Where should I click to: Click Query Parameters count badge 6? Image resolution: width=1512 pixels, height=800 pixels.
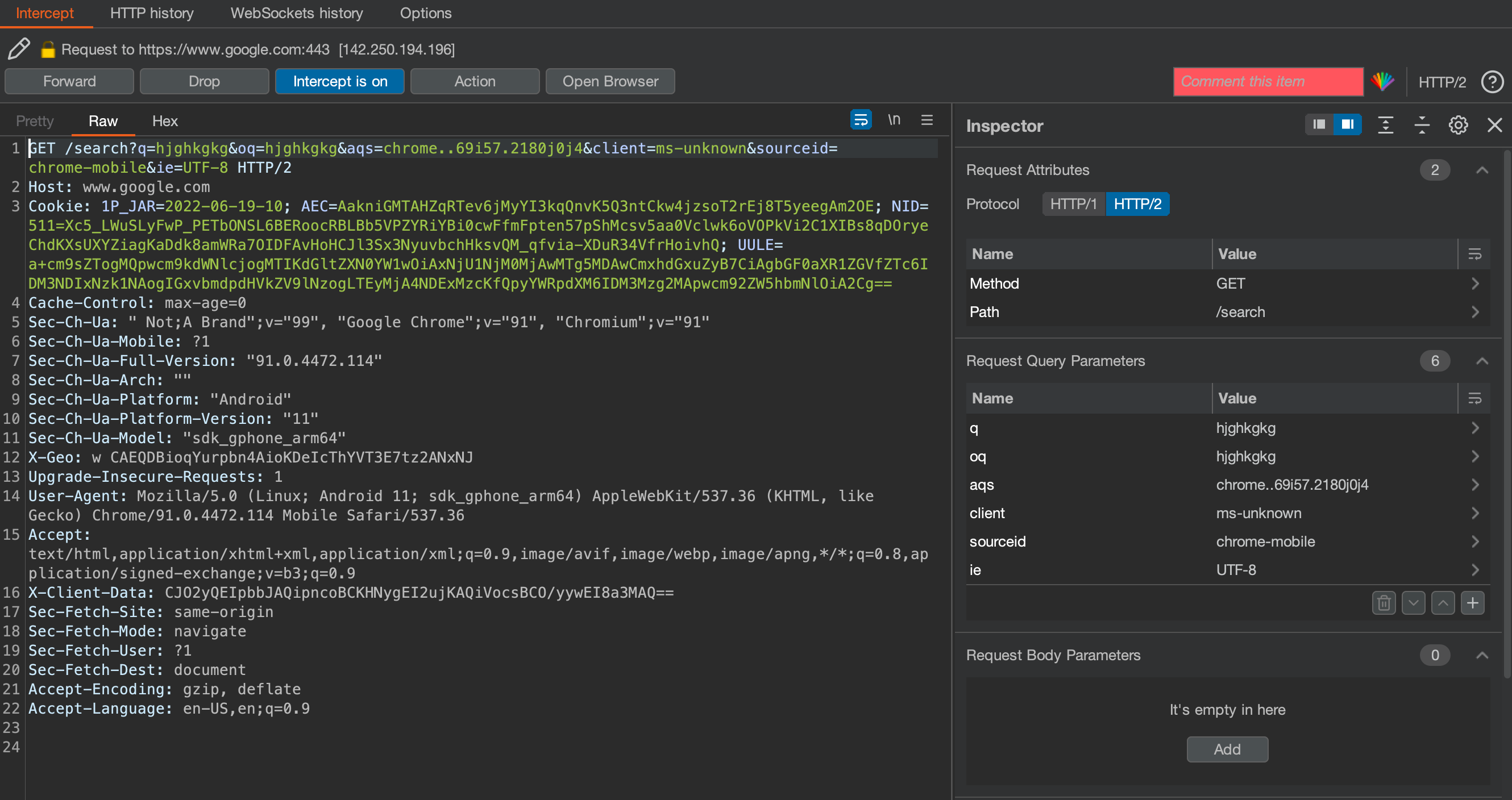[x=1435, y=361]
